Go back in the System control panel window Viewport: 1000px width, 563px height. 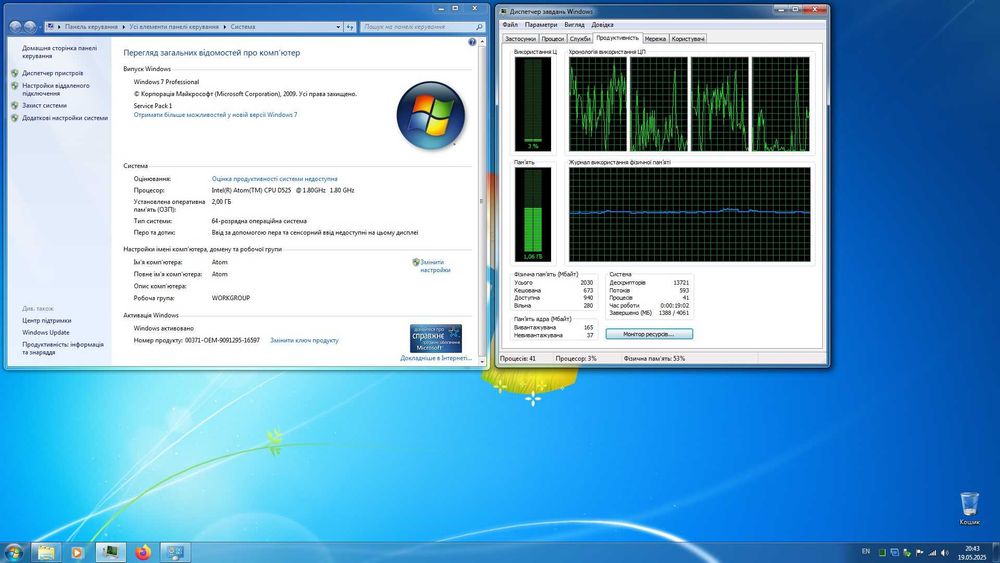coord(15,27)
